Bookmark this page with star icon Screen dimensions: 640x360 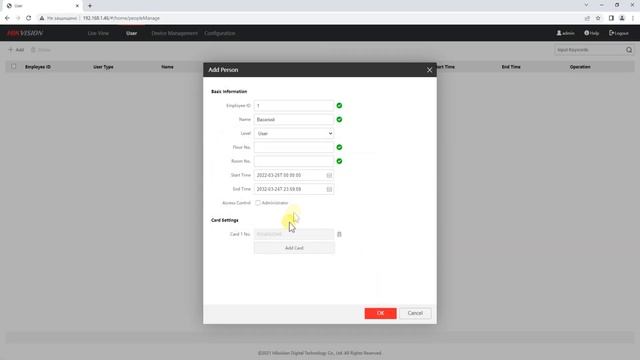coord(598,18)
